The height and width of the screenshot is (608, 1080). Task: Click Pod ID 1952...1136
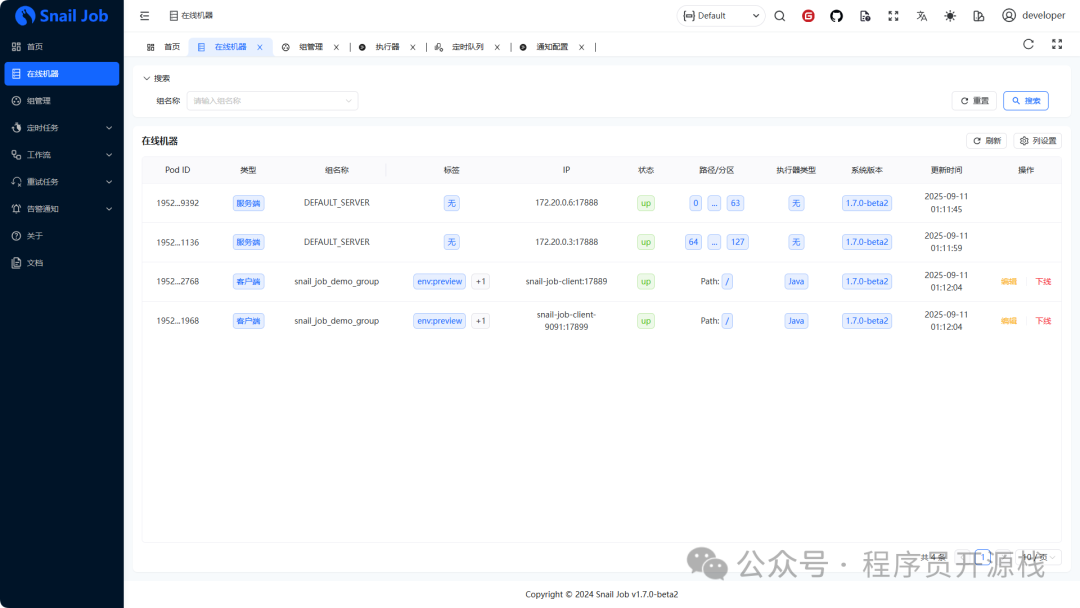tap(178, 242)
